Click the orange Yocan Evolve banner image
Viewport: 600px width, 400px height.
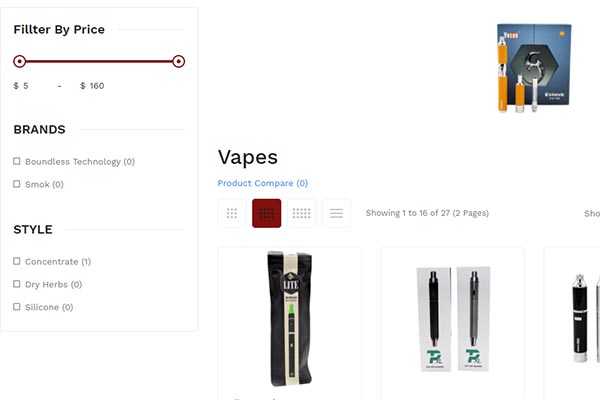[x=534, y=68]
